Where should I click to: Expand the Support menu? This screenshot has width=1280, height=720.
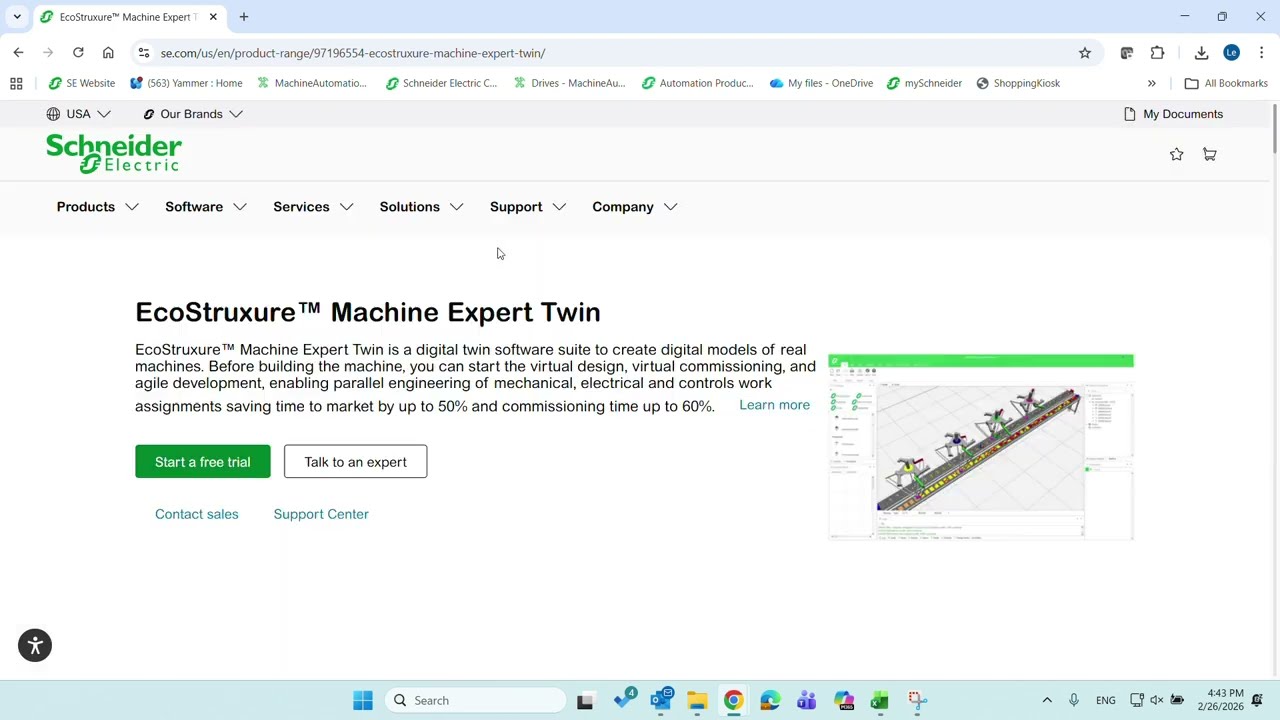coord(527,207)
